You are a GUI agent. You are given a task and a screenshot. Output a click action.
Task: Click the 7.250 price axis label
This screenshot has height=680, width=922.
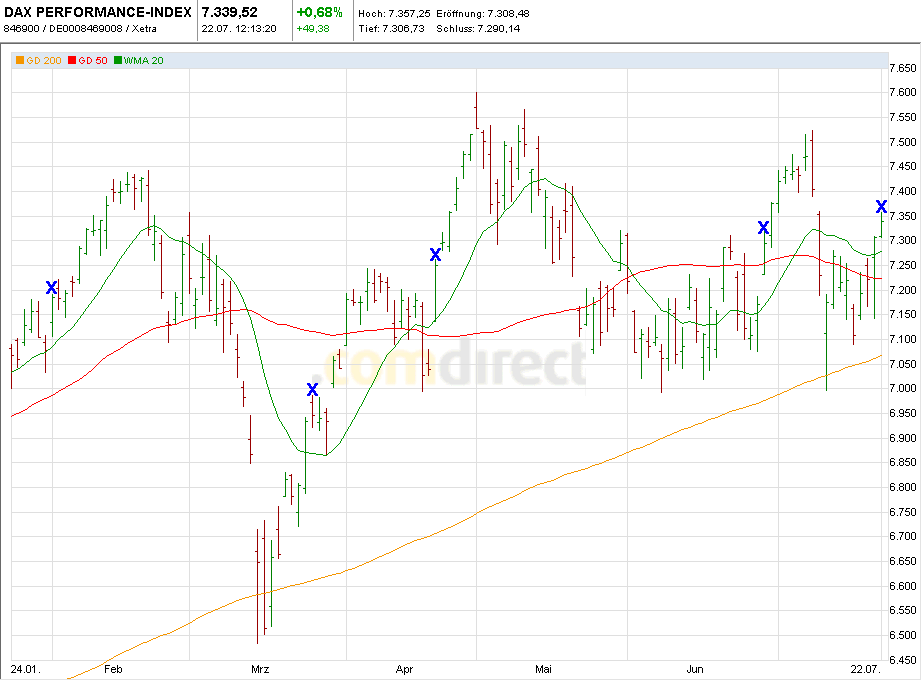[x=903, y=265]
